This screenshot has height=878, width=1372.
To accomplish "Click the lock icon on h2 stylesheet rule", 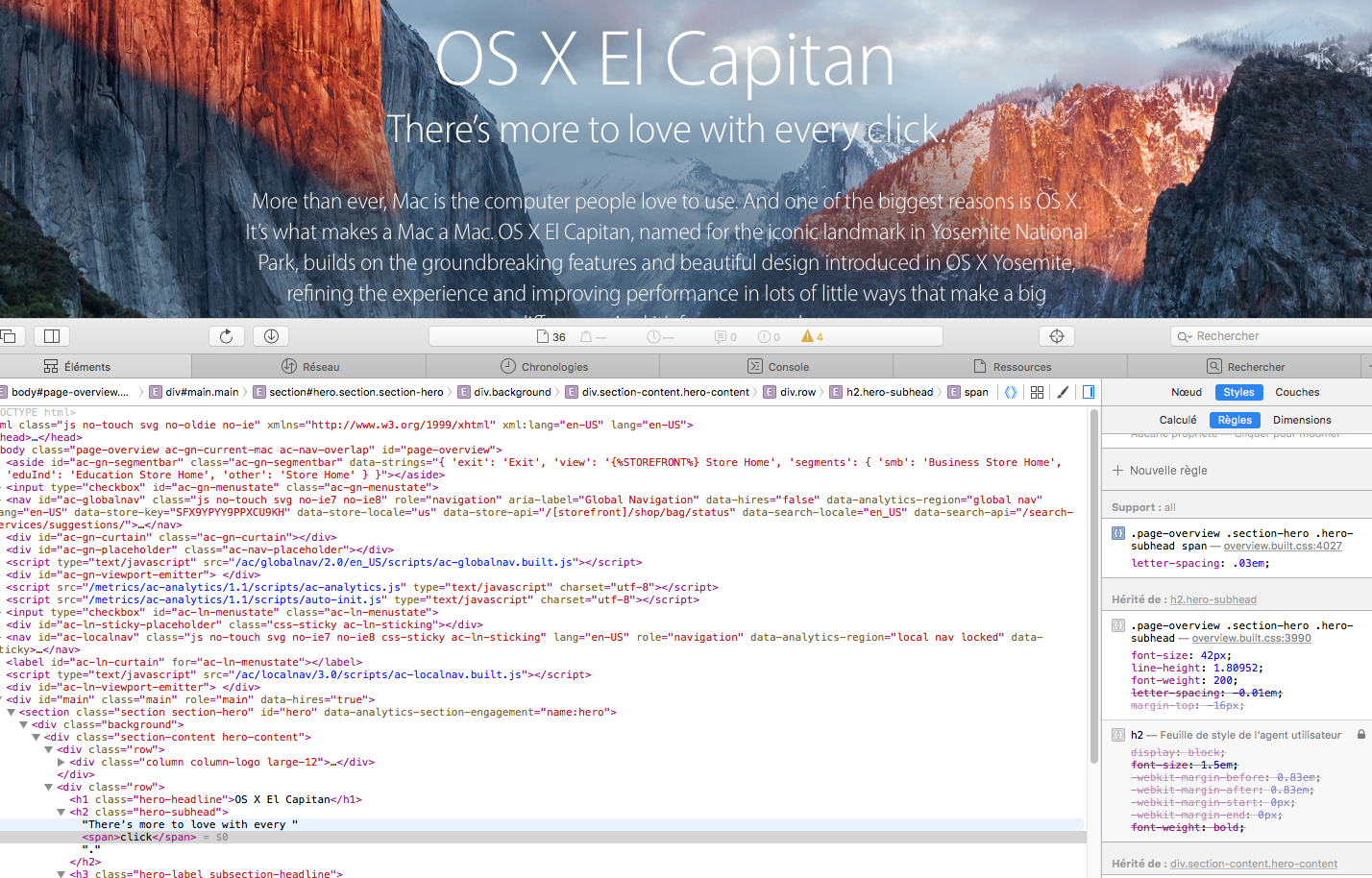I will point(1361,734).
